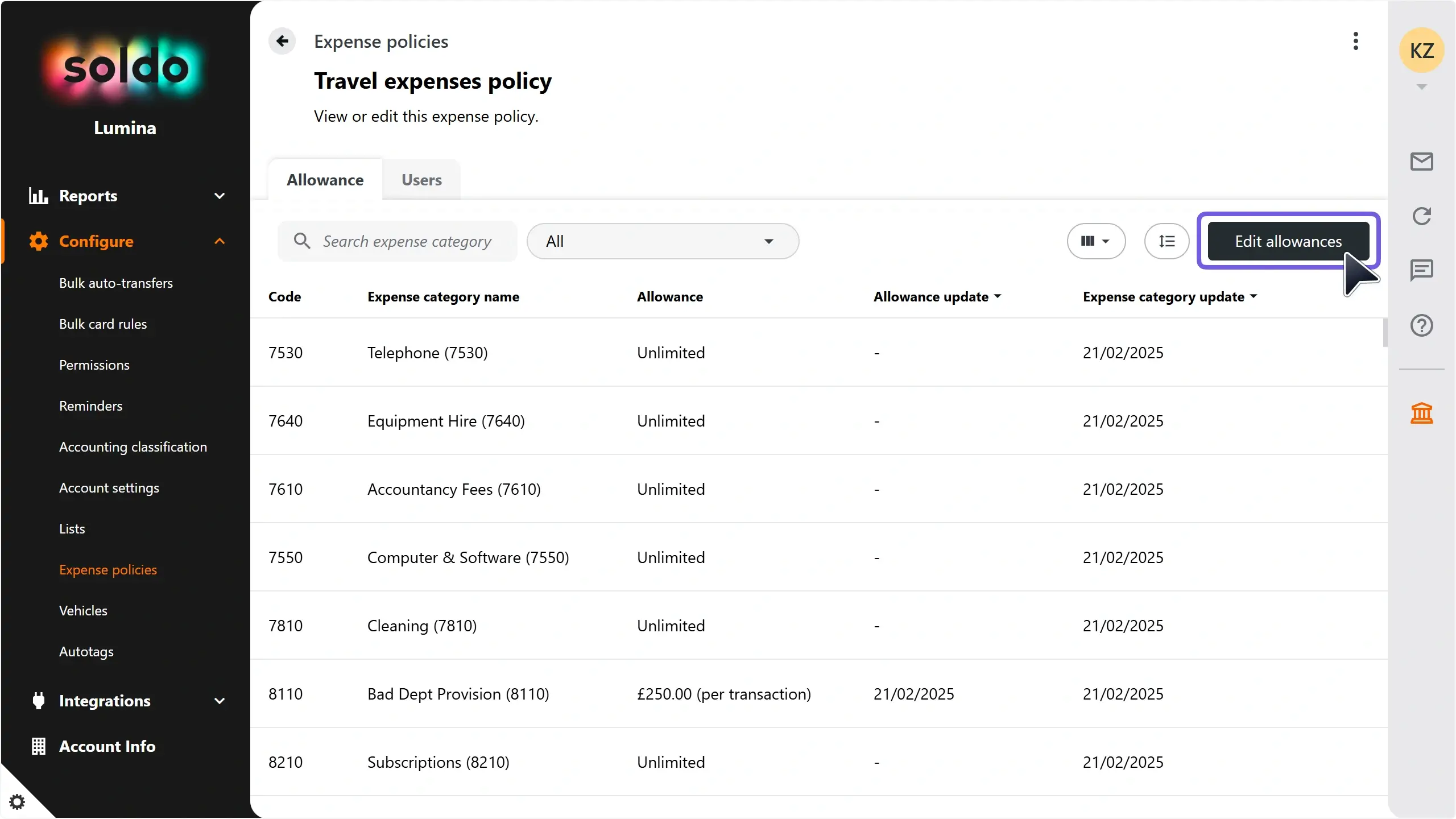Open Autotags menu item

[86, 651]
